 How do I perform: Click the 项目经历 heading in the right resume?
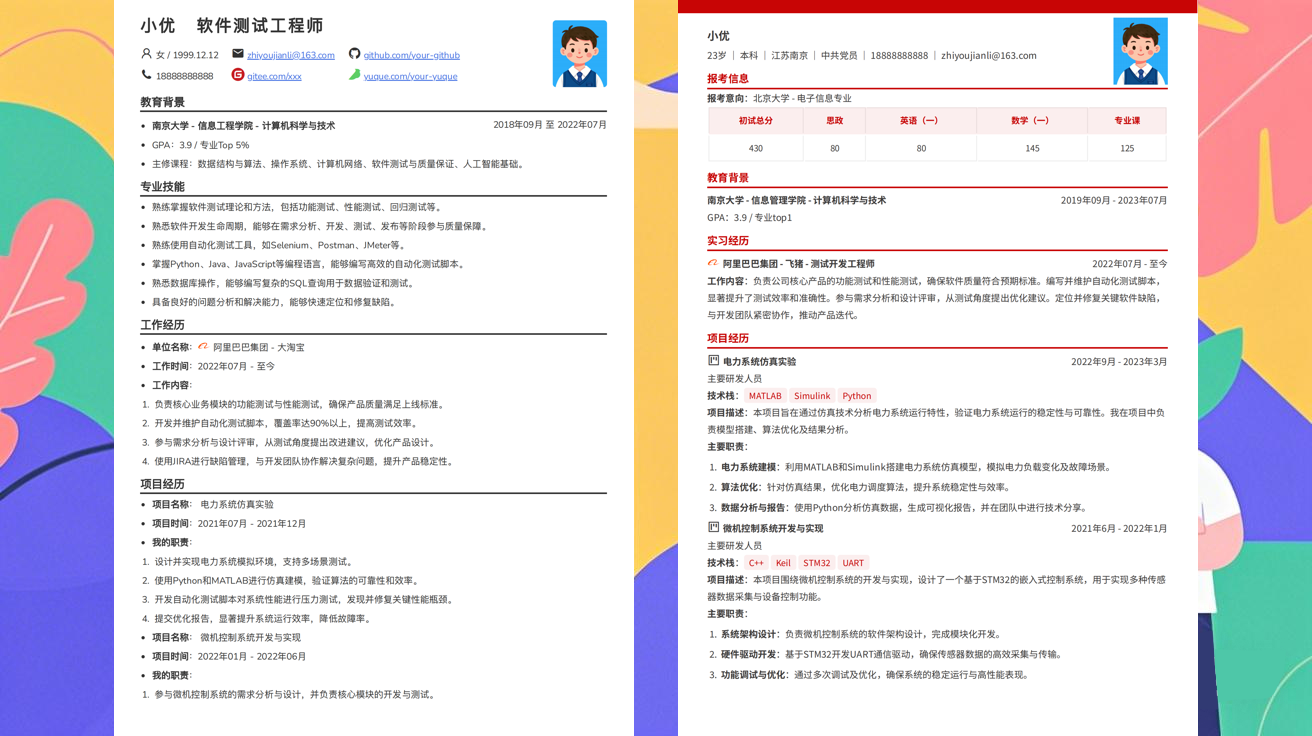728,339
